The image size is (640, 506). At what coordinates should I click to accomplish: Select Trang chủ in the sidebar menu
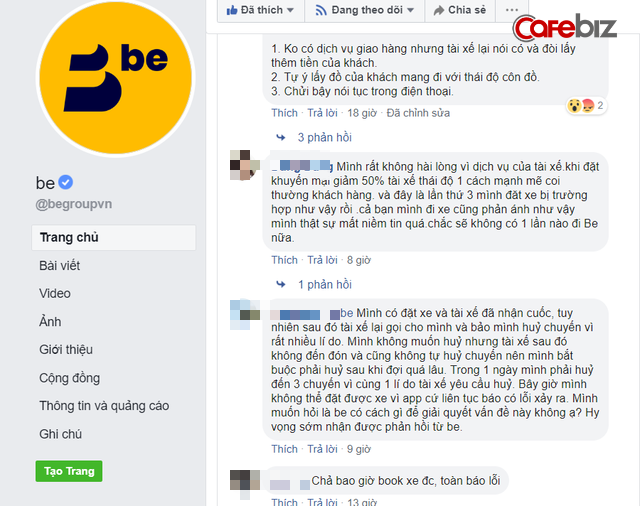coord(113,237)
